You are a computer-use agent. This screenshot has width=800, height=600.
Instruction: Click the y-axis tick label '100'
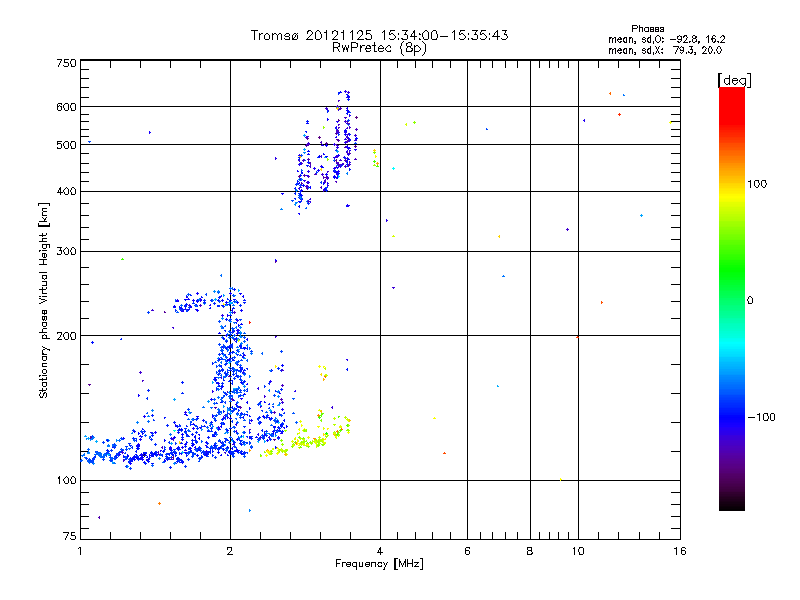(x=66, y=481)
